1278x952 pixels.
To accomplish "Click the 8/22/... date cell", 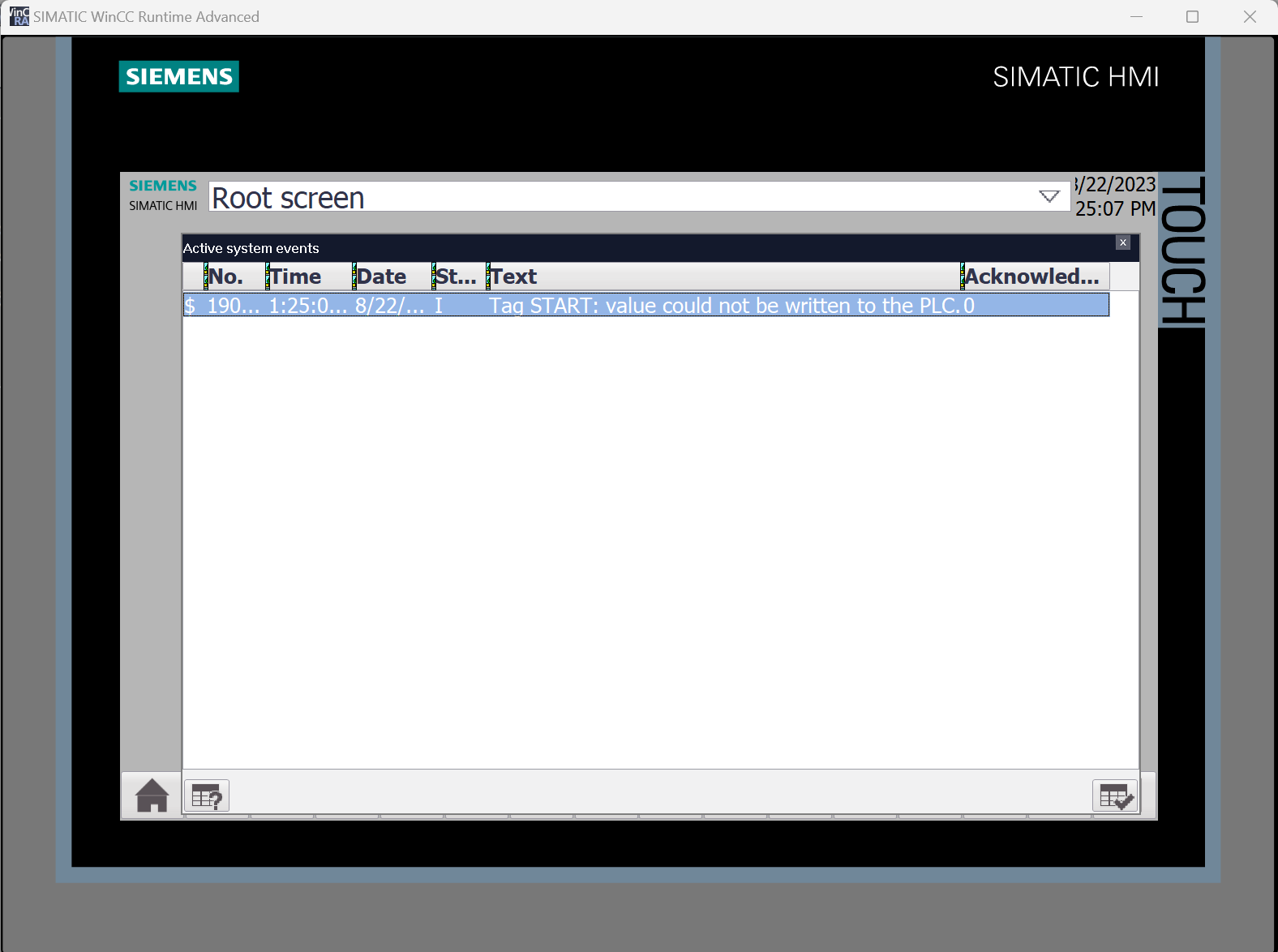I will pyautogui.click(x=390, y=306).
